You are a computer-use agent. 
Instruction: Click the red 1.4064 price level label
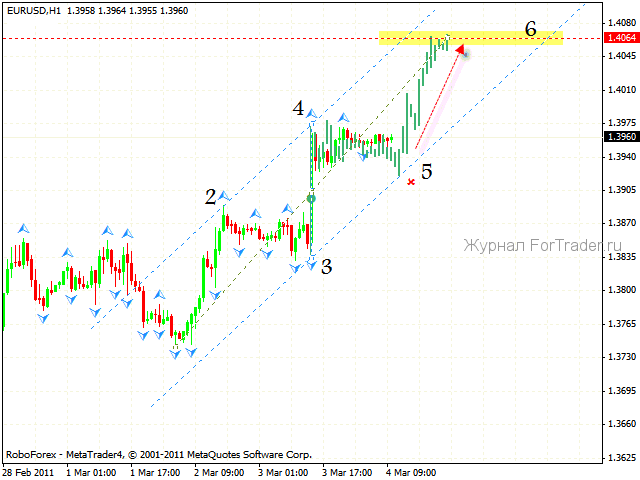[x=616, y=38]
